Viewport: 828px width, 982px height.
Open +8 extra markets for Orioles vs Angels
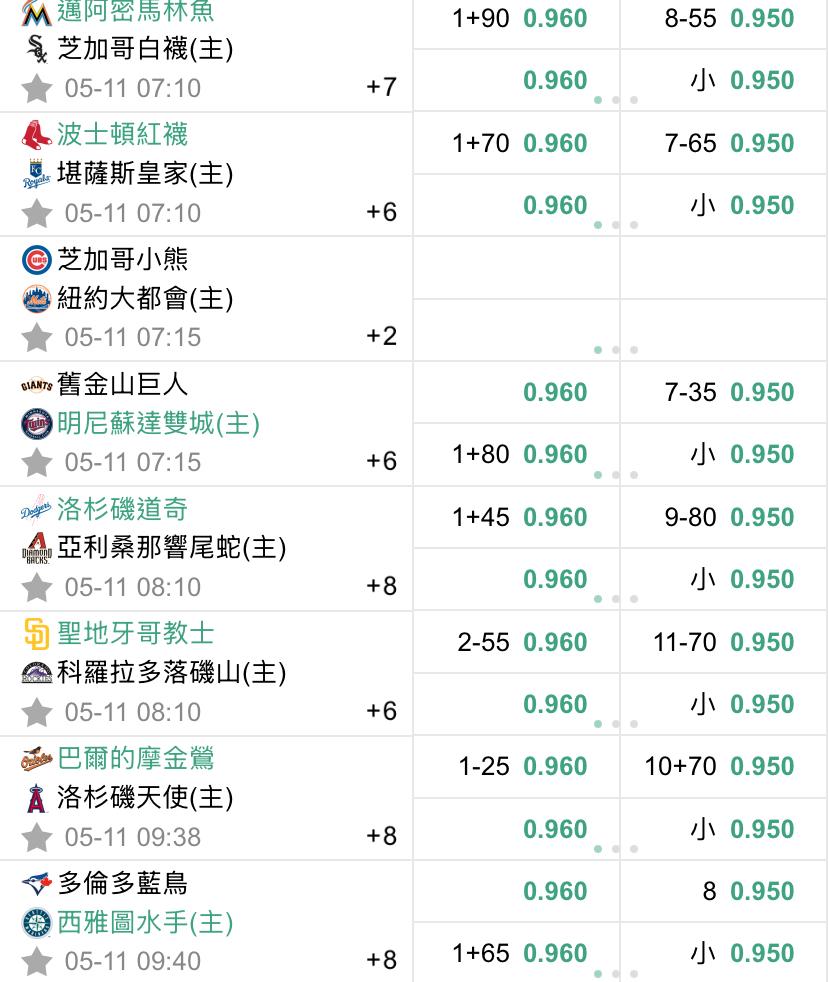[381, 836]
